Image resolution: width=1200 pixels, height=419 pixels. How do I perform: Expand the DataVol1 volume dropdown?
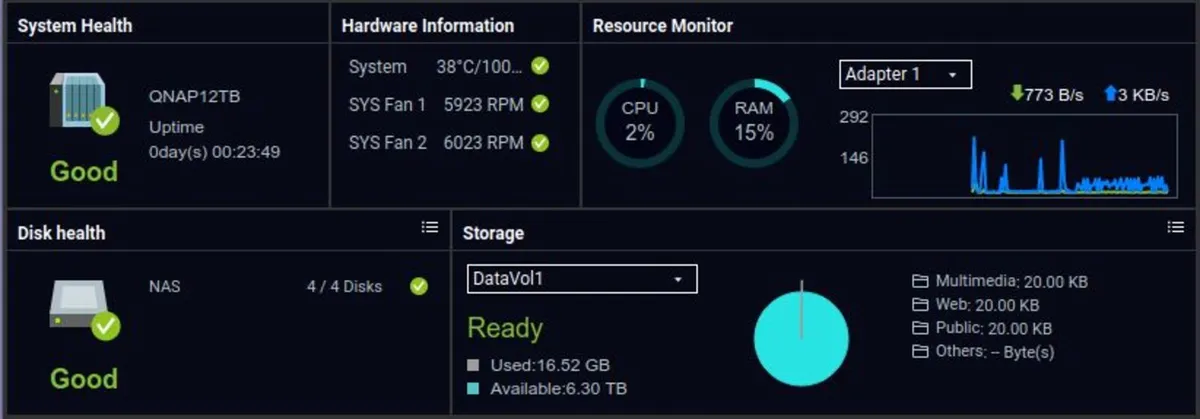pyautogui.click(x=582, y=279)
